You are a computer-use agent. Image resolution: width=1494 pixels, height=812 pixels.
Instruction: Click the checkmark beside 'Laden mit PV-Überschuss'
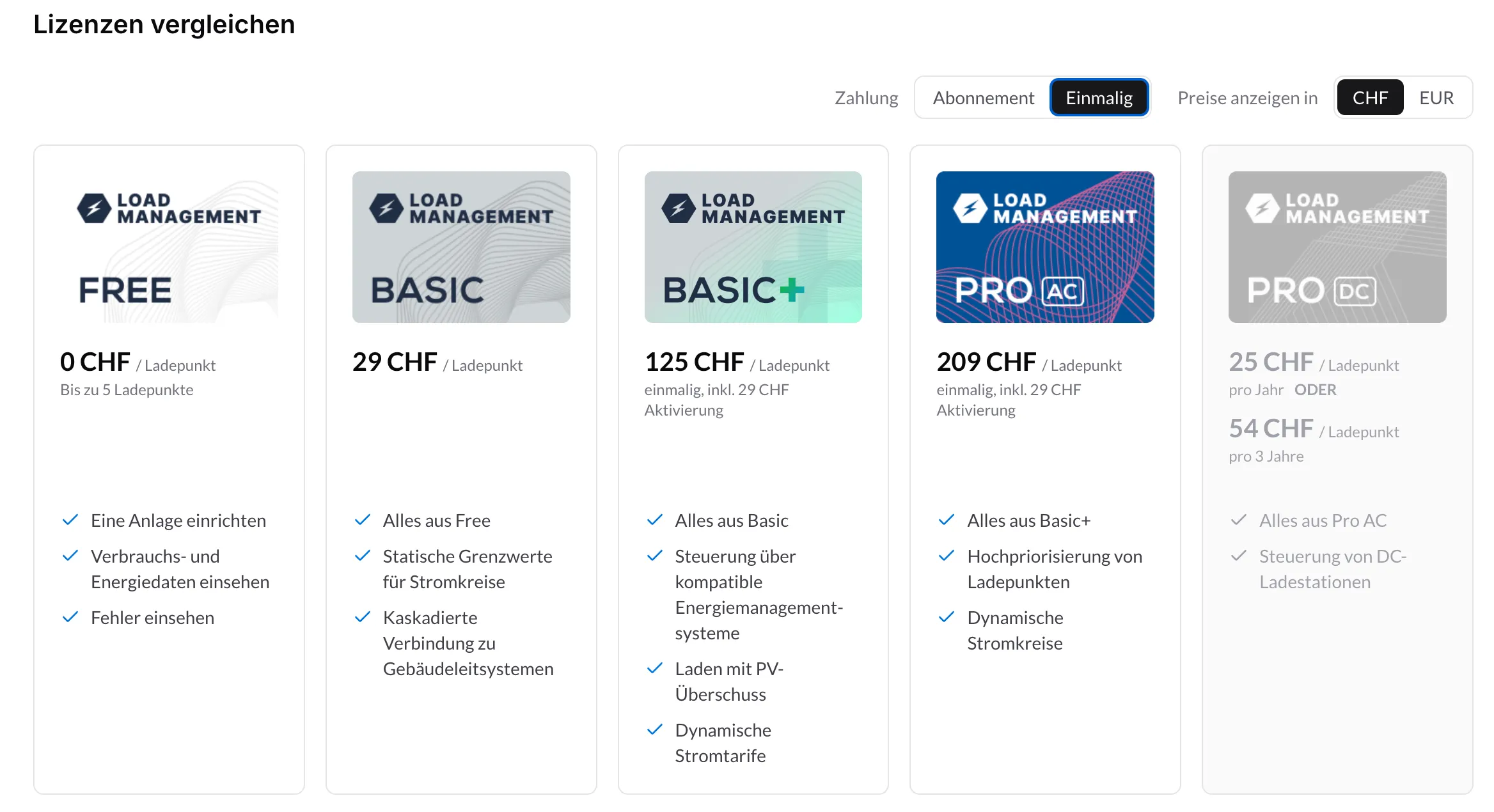pyautogui.click(x=655, y=668)
